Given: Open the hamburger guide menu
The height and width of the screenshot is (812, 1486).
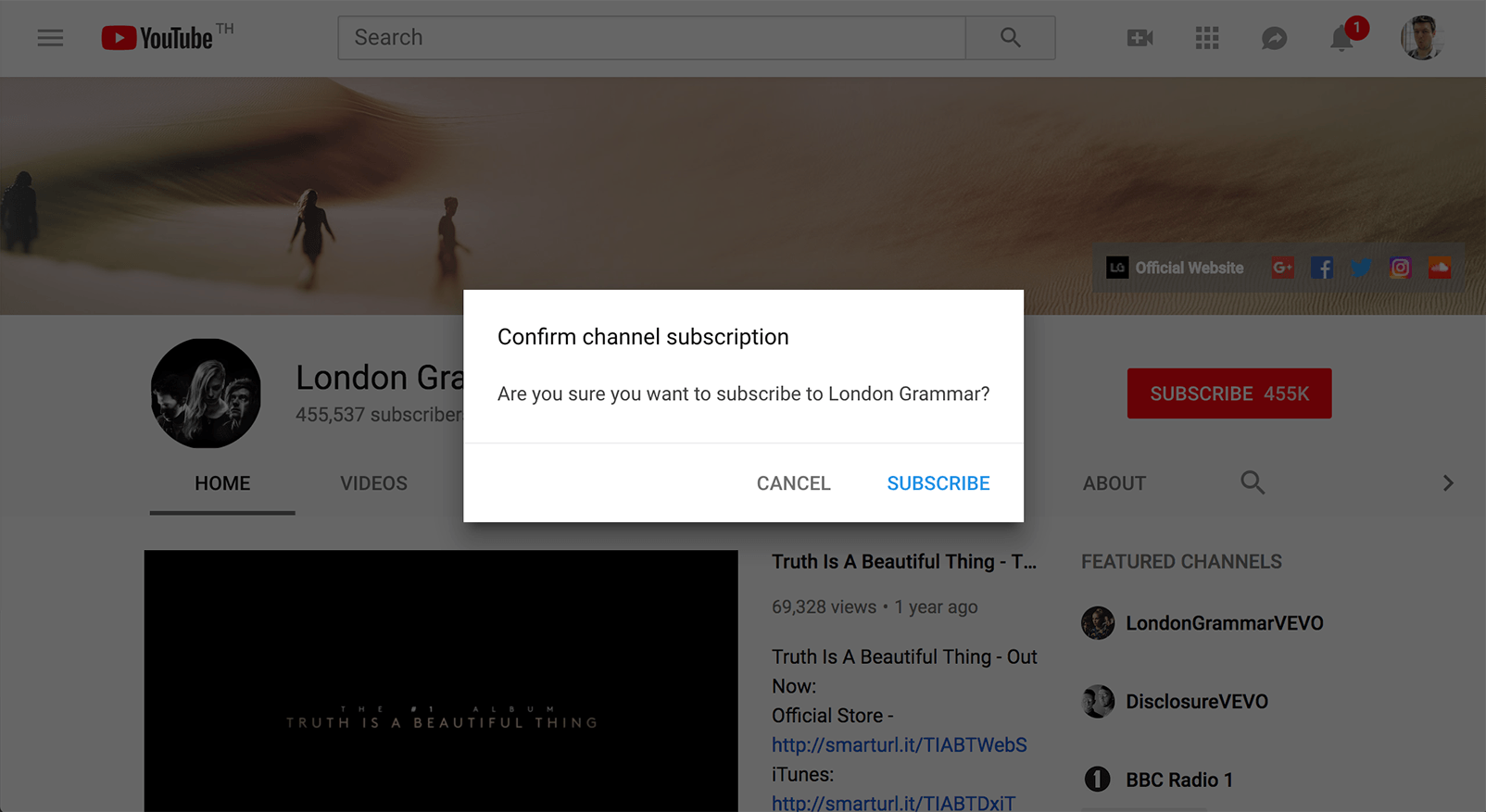Looking at the screenshot, I should [50, 38].
